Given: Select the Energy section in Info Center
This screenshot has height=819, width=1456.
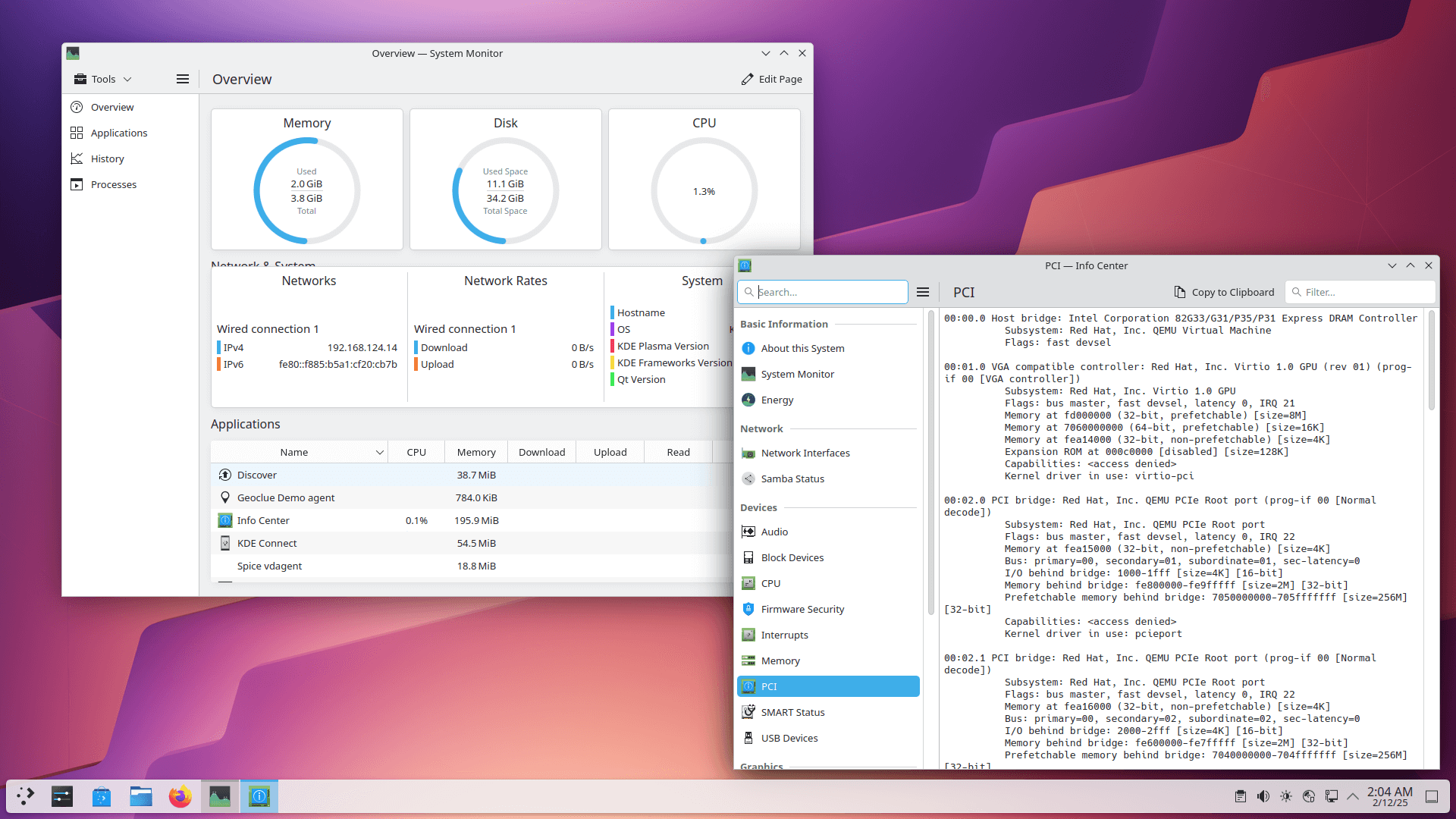Looking at the screenshot, I should click(x=777, y=400).
